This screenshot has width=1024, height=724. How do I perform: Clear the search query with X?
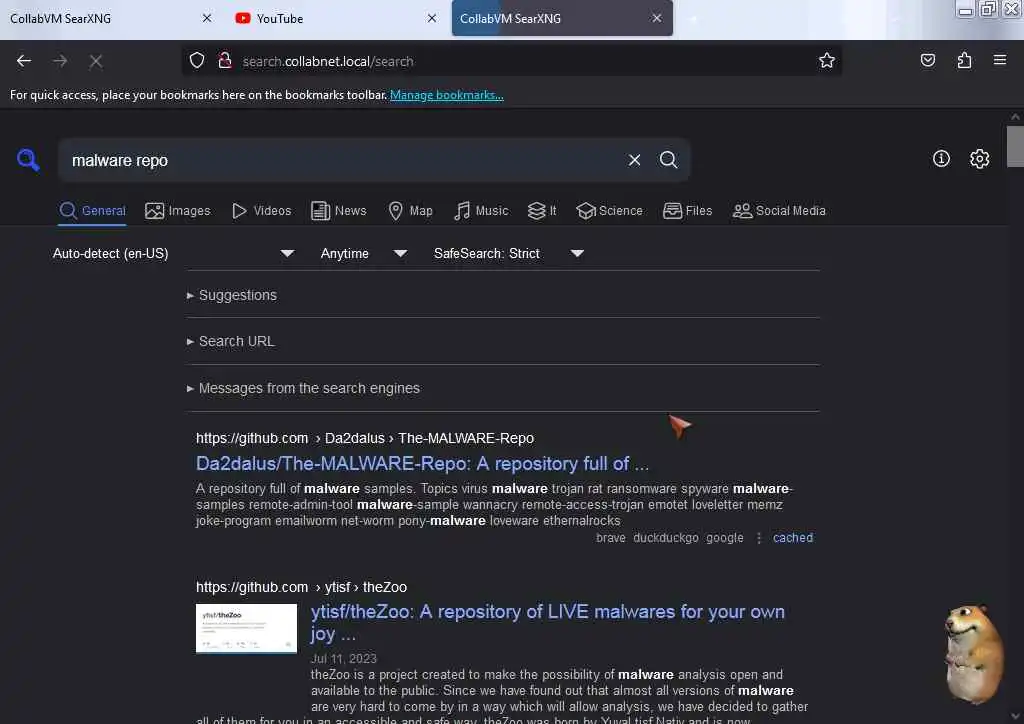click(x=634, y=160)
